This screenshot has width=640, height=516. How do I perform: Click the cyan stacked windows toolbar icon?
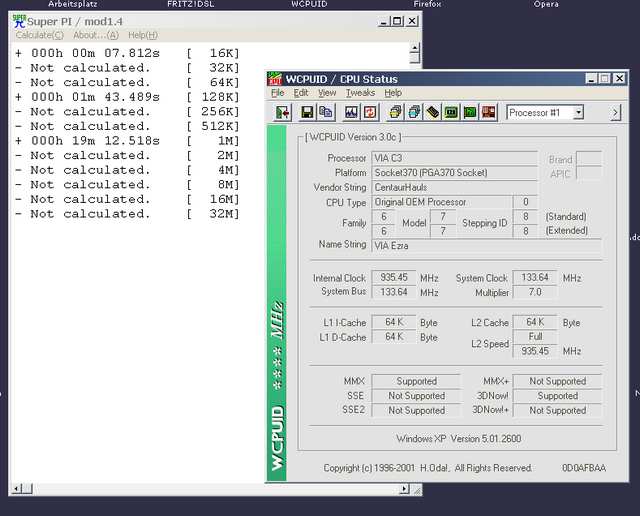coord(414,112)
